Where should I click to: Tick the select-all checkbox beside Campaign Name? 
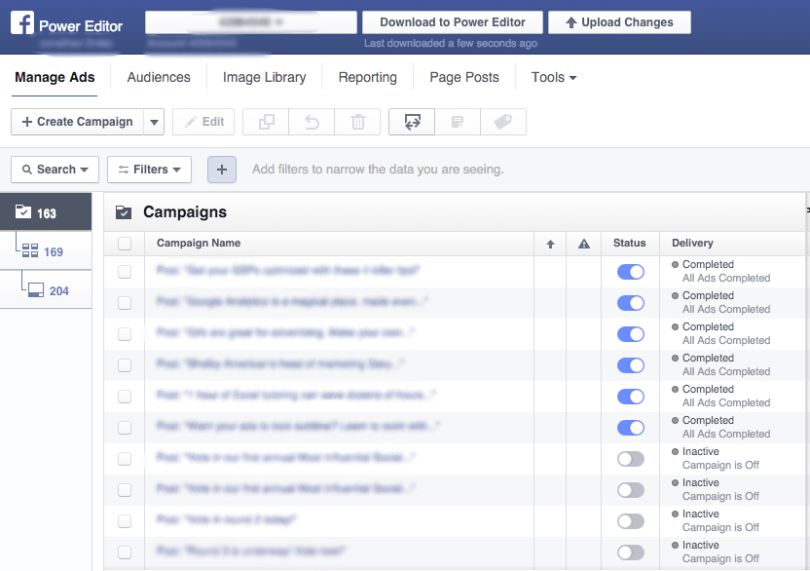[x=124, y=243]
